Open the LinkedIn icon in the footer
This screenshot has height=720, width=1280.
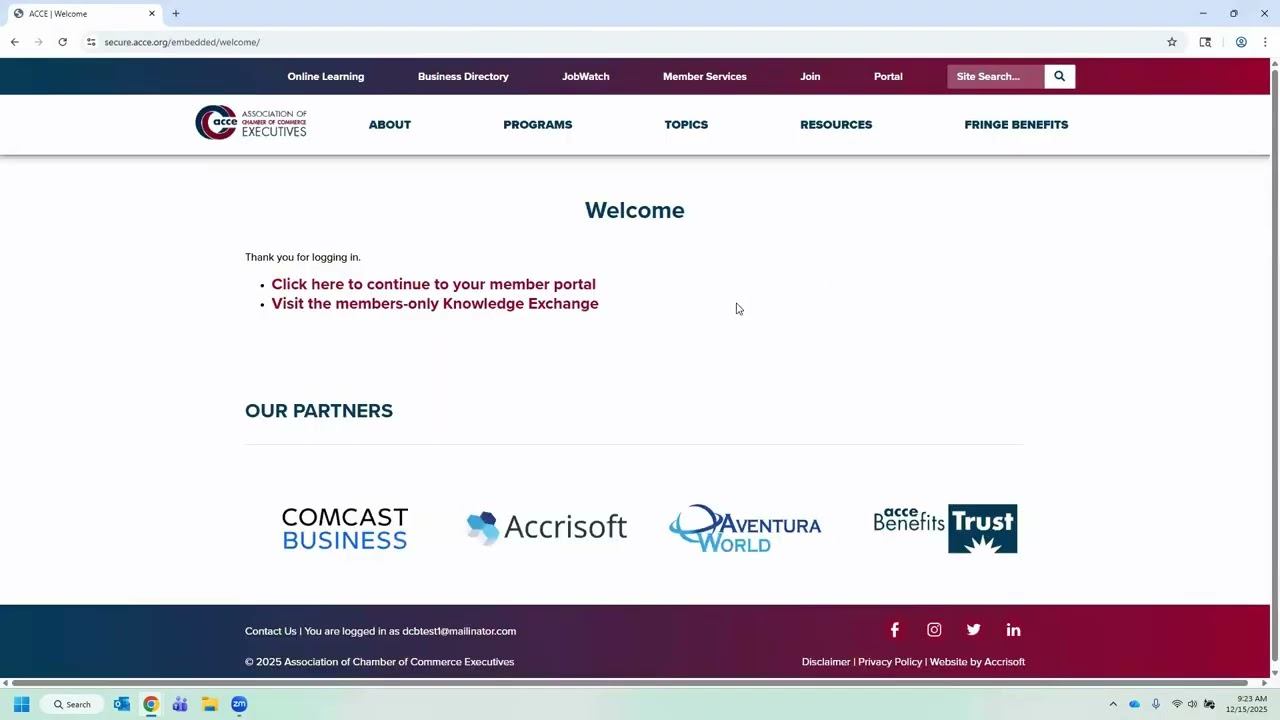click(x=1013, y=630)
